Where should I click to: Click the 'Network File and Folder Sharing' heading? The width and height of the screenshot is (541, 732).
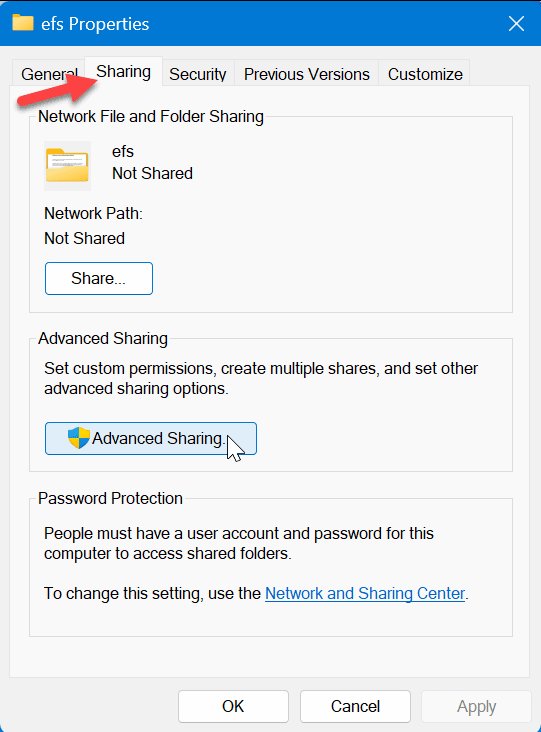151,116
